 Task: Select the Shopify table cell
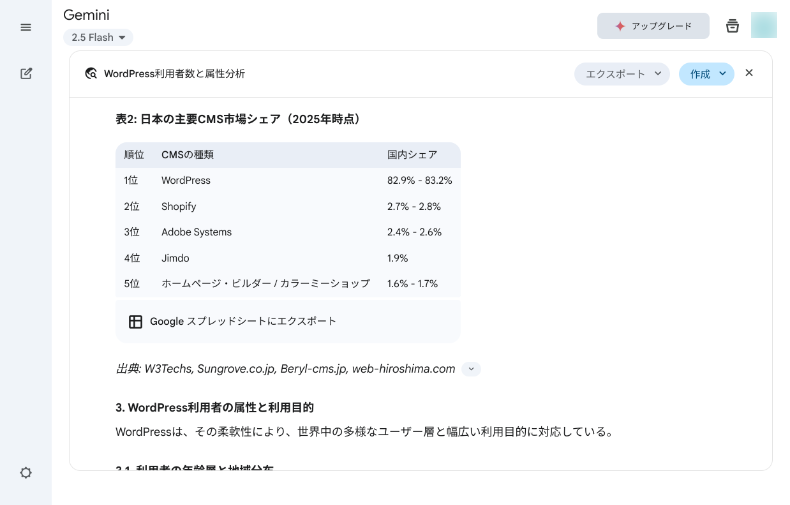(x=178, y=207)
